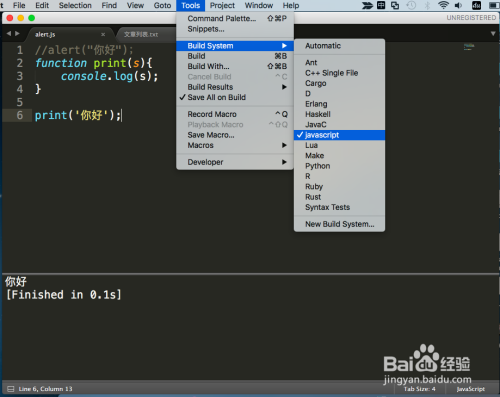Click Line 6, Column 13 status
This screenshot has height=397, width=500.
click(x=45, y=389)
